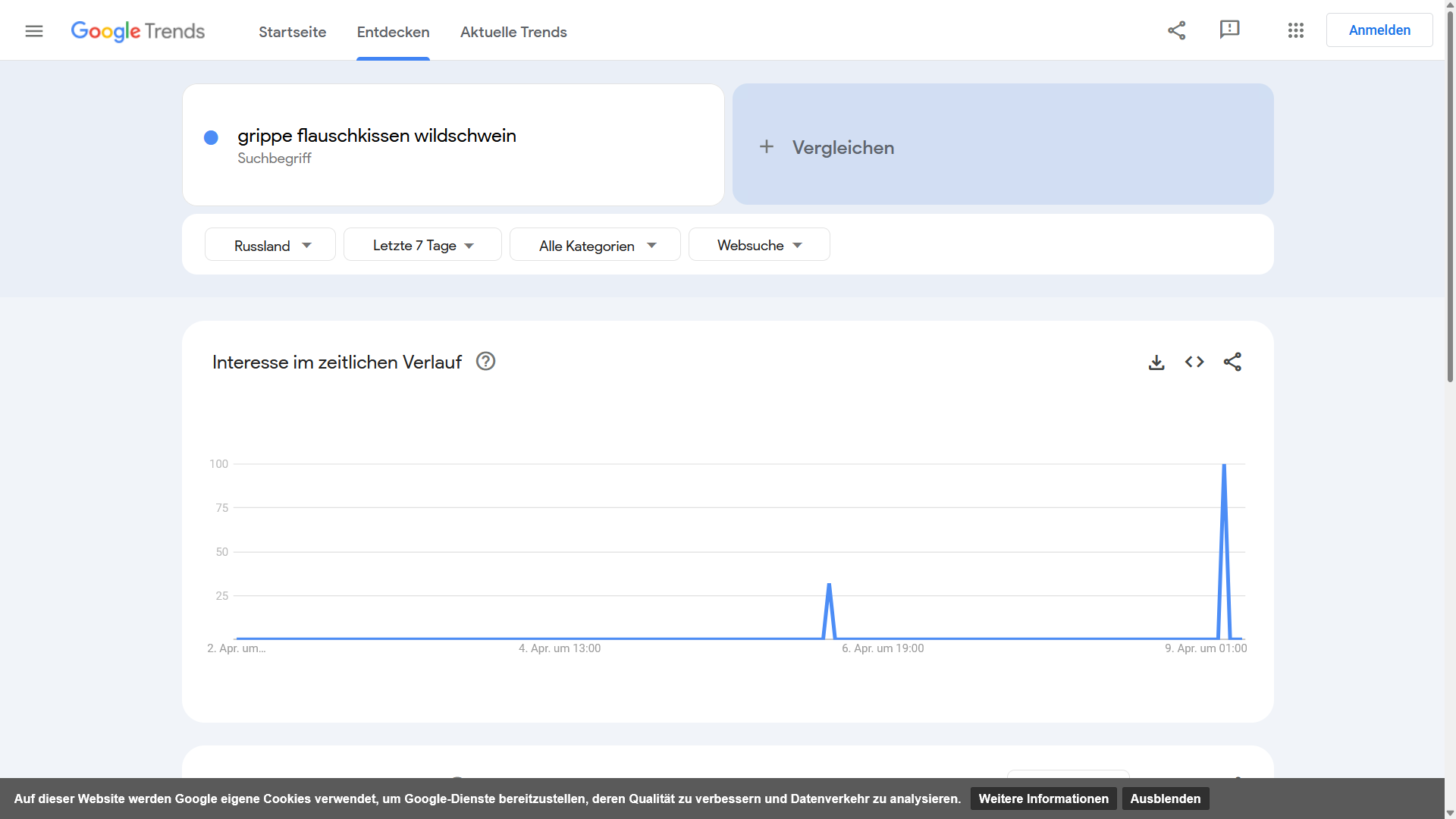The height and width of the screenshot is (819, 1456).
Task: Click the 100 y-axis value
Action: (218, 464)
